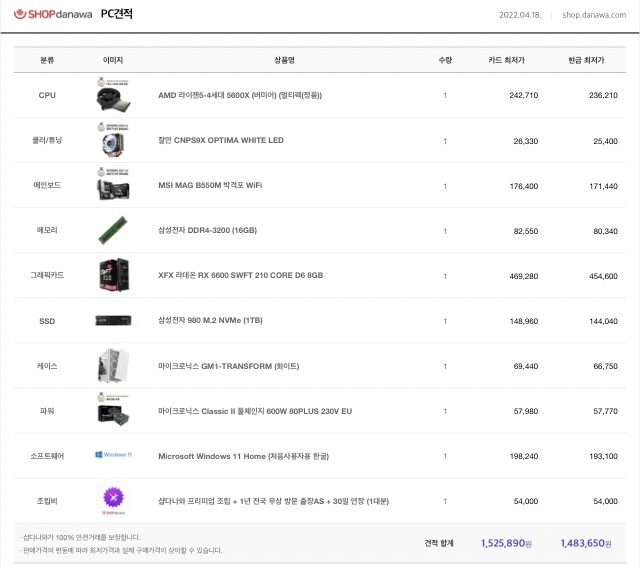Click the 현금 최저가 column header
The image size is (640, 568).
click(586, 60)
